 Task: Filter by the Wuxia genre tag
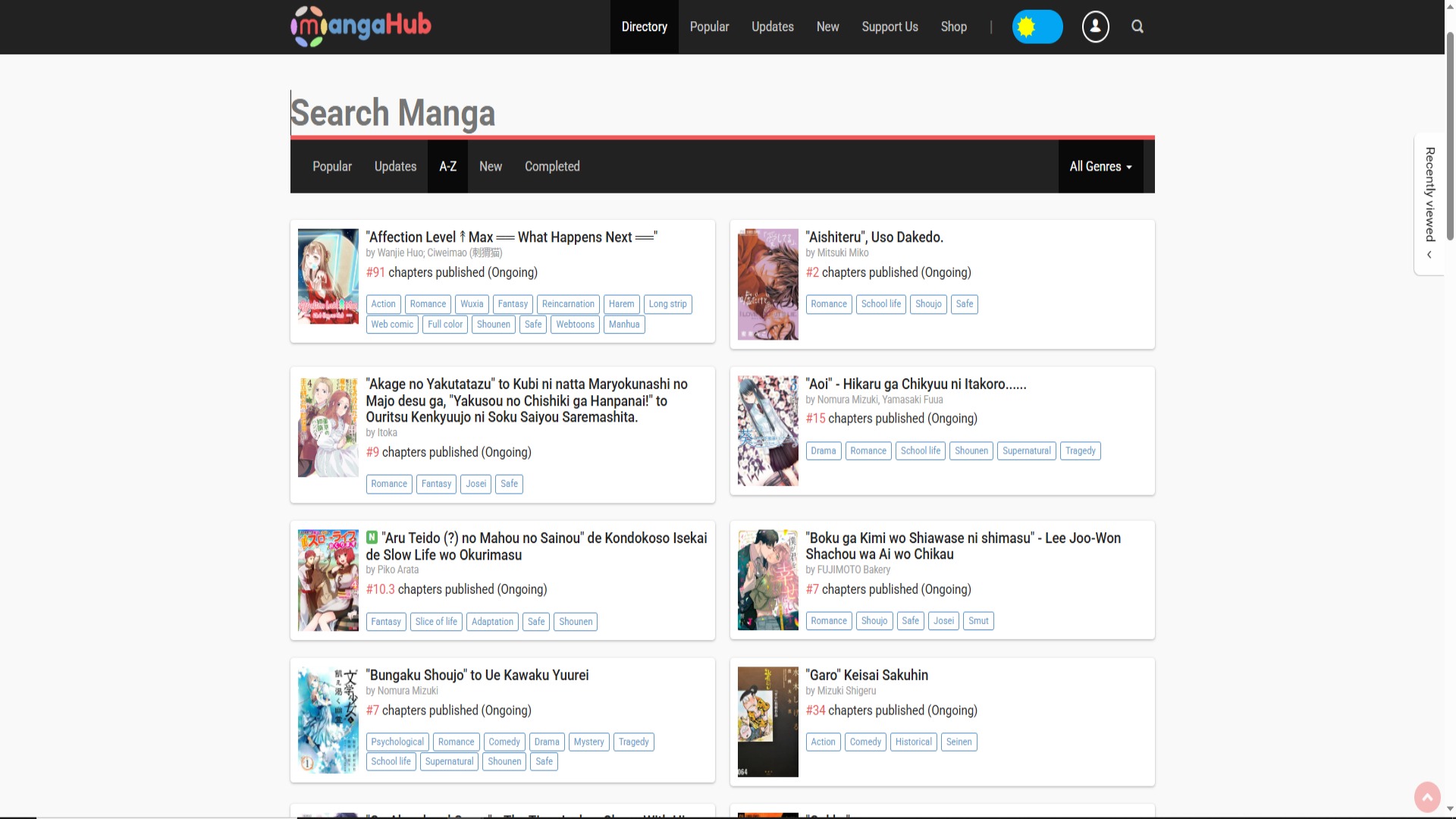coord(471,304)
